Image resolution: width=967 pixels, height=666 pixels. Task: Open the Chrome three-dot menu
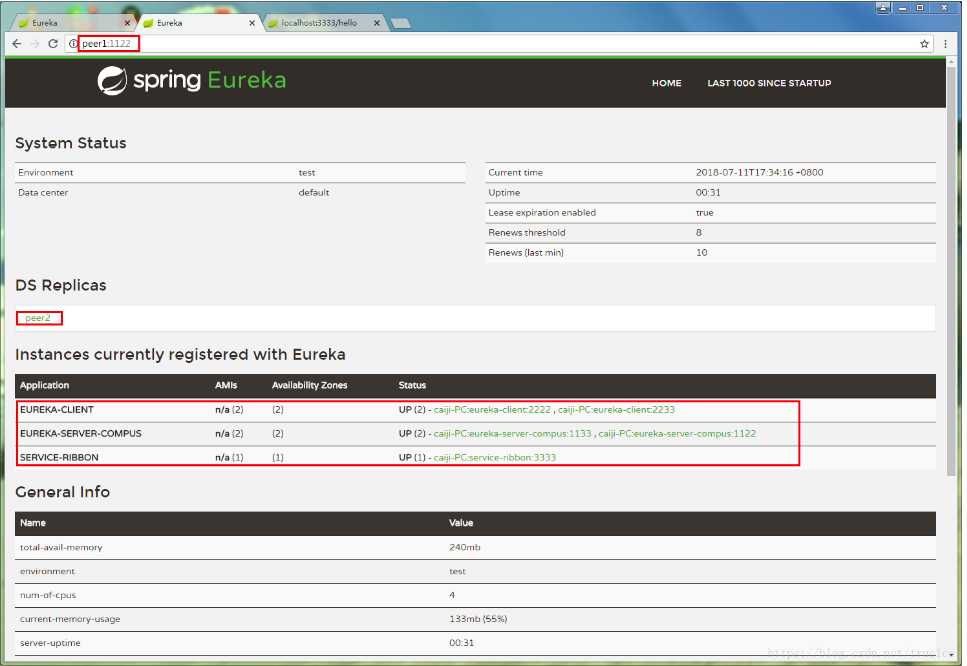[945, 44]
